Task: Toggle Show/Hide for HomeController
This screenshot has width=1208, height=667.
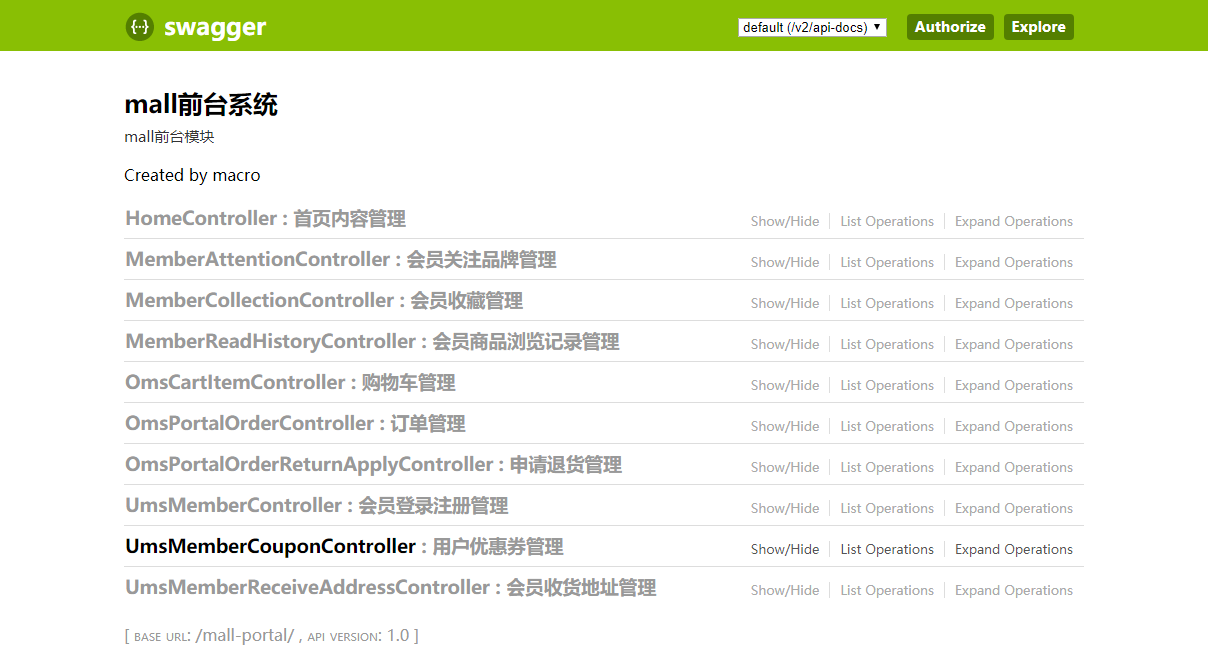Action: (784, 222)
